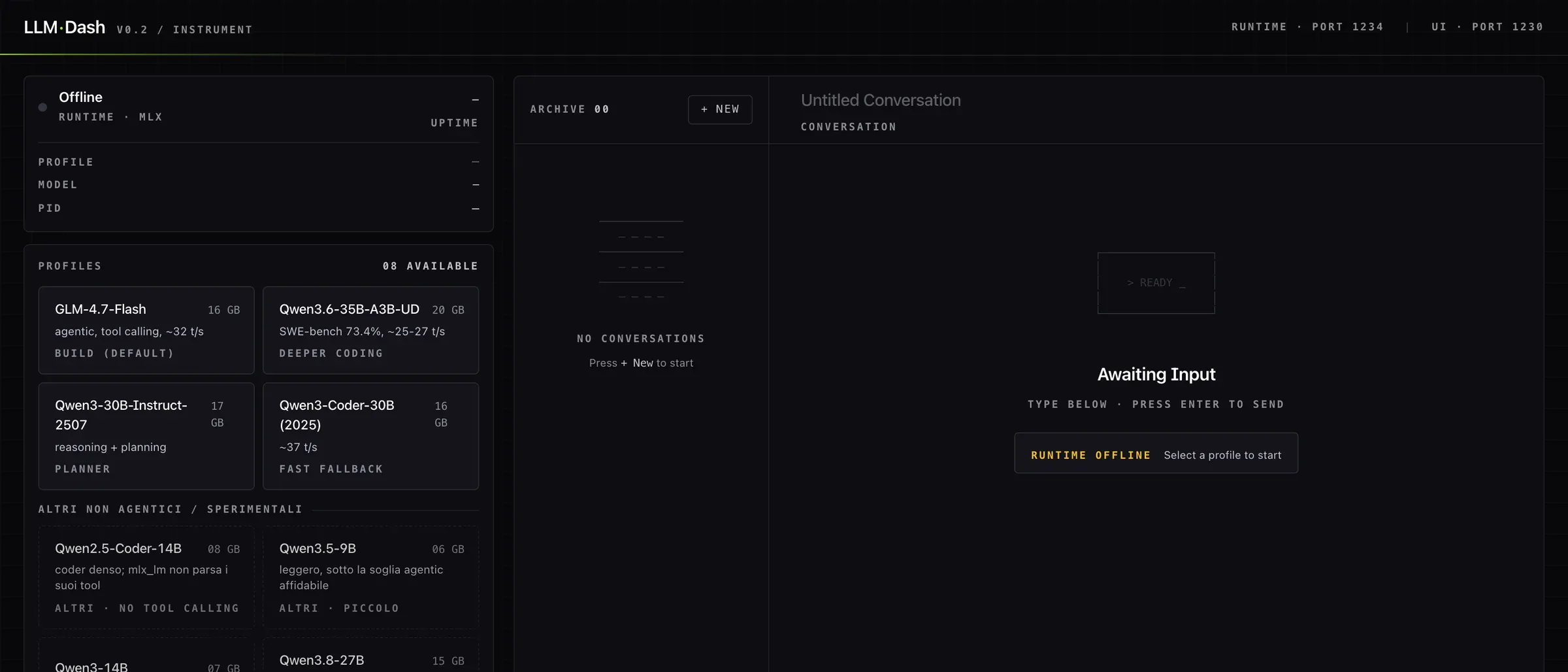This screenshot has width=1568, height=672.
Task: Choose the Qwen3-Coder-30B (2025) fast fallback profile
Action: tap(370, 436)
